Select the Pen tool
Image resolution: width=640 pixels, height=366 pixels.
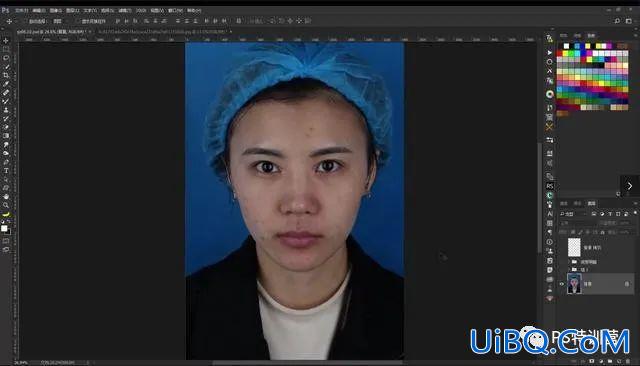pos(6,162)
